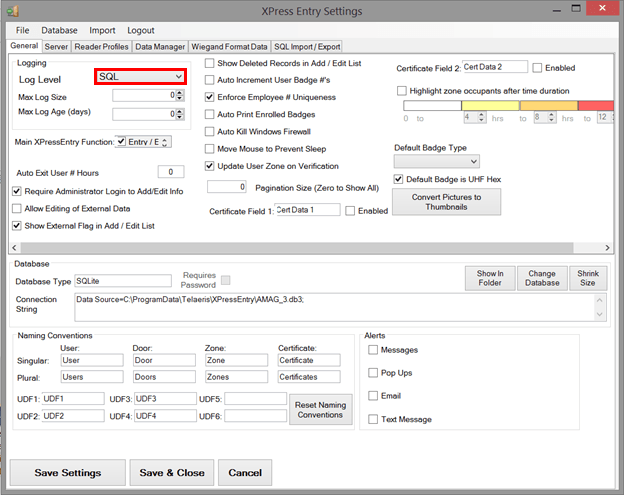The width and height of the screenshot is (624, 495).
Task: Click the Singular User naming field
Action: pyautogui.click(x=92, y=360)
